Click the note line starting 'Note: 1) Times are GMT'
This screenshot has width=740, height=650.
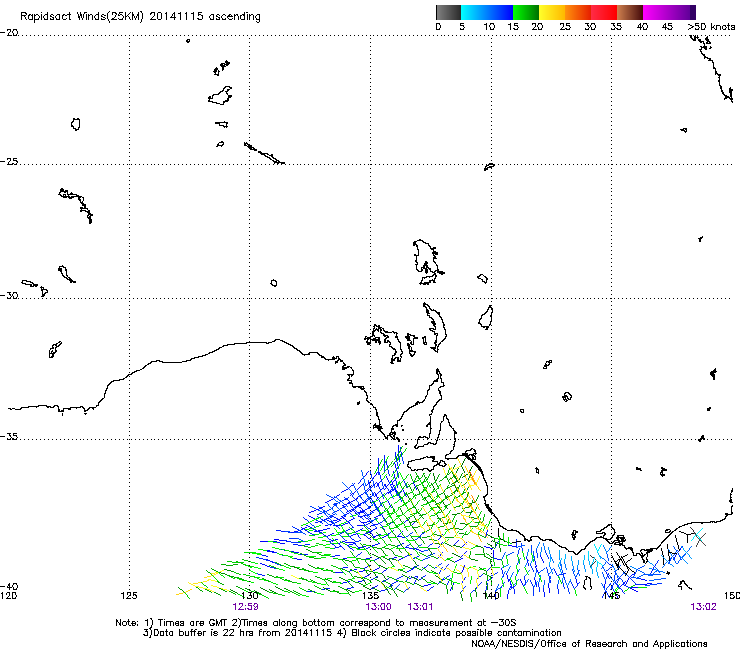click(316, 623)
